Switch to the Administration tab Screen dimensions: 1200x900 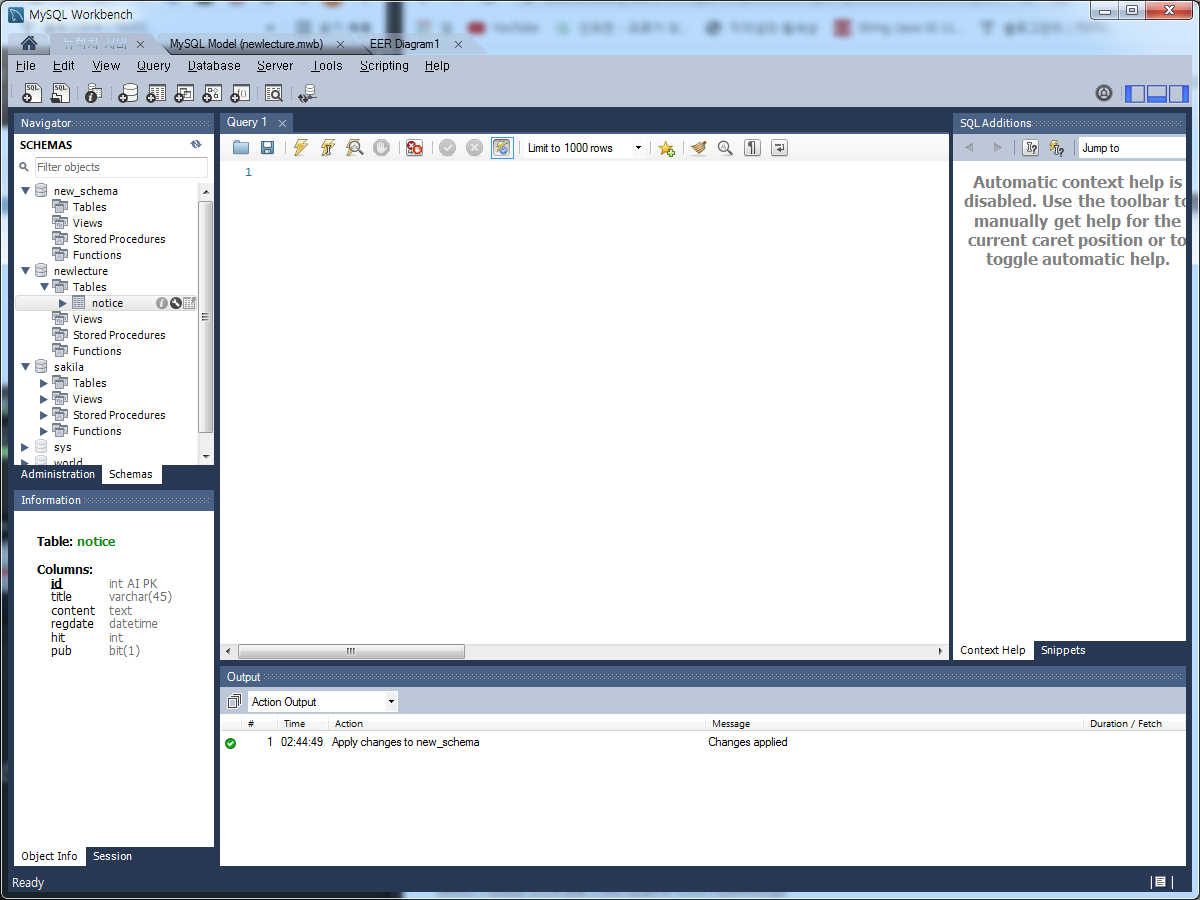[58, 474]
